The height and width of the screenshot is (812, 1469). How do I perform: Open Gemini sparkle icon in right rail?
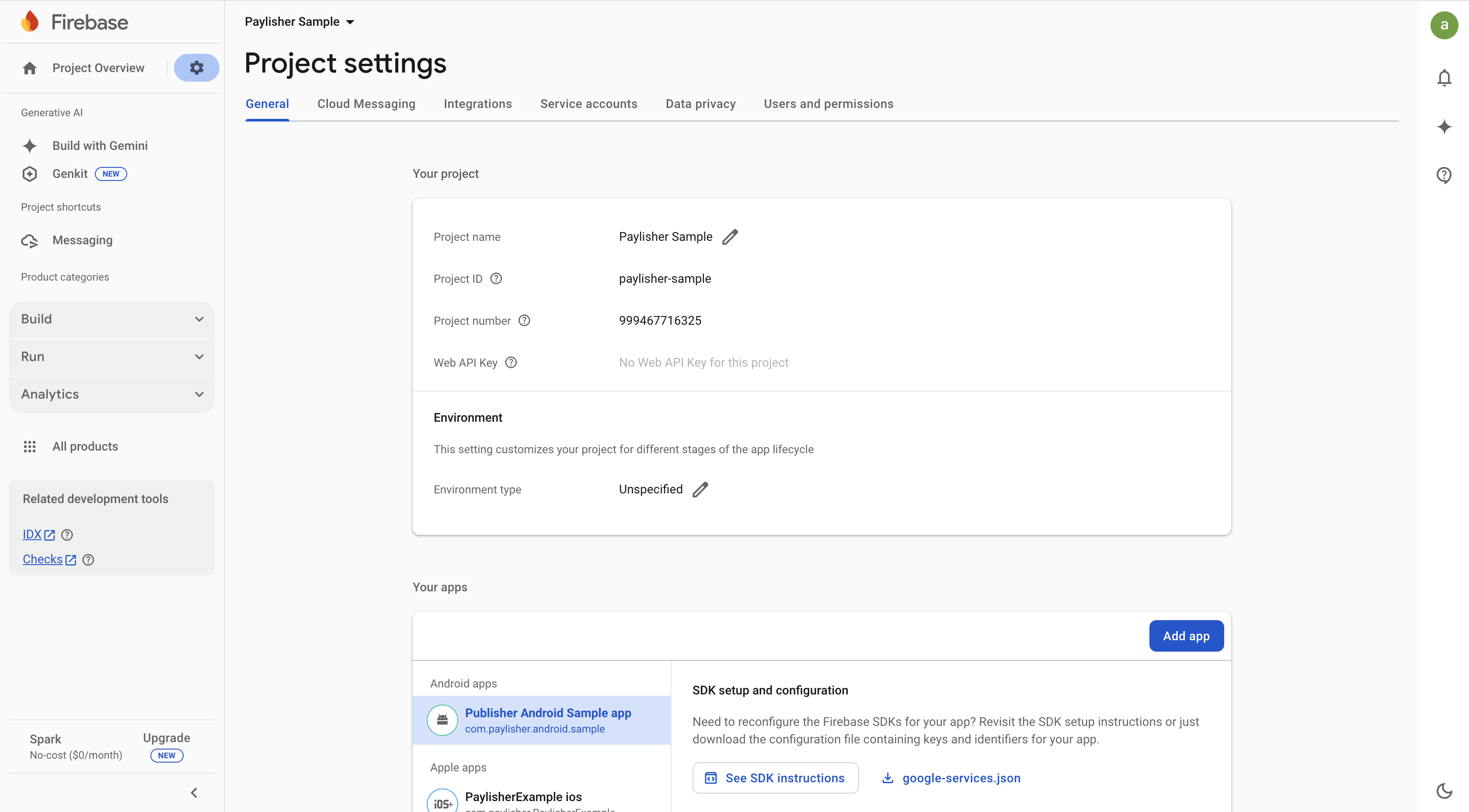point(1444,127)
